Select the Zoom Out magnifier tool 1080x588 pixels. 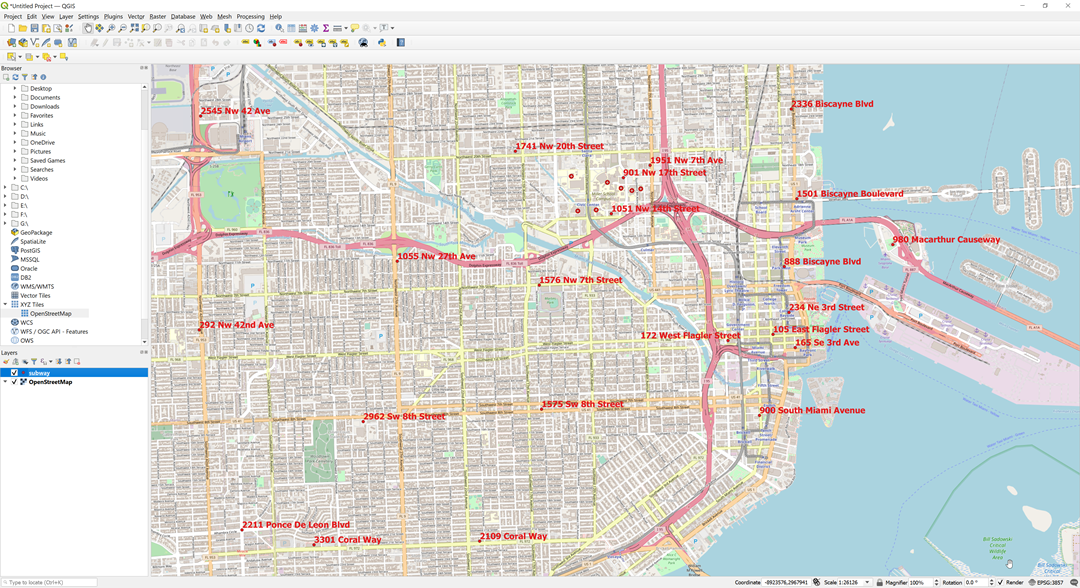[x=123, y=28]
